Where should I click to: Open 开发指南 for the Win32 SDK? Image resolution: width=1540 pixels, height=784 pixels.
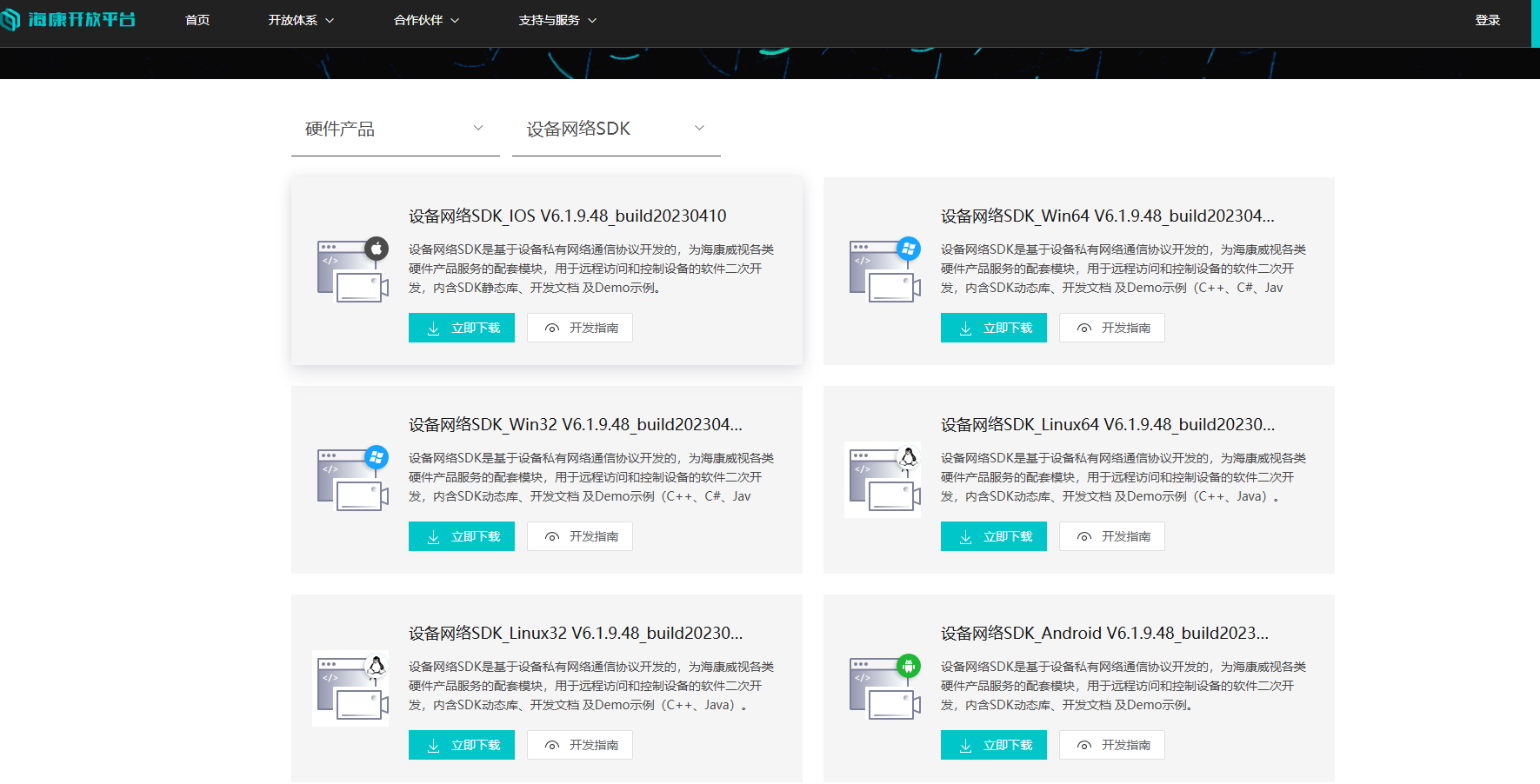[580, 536]
